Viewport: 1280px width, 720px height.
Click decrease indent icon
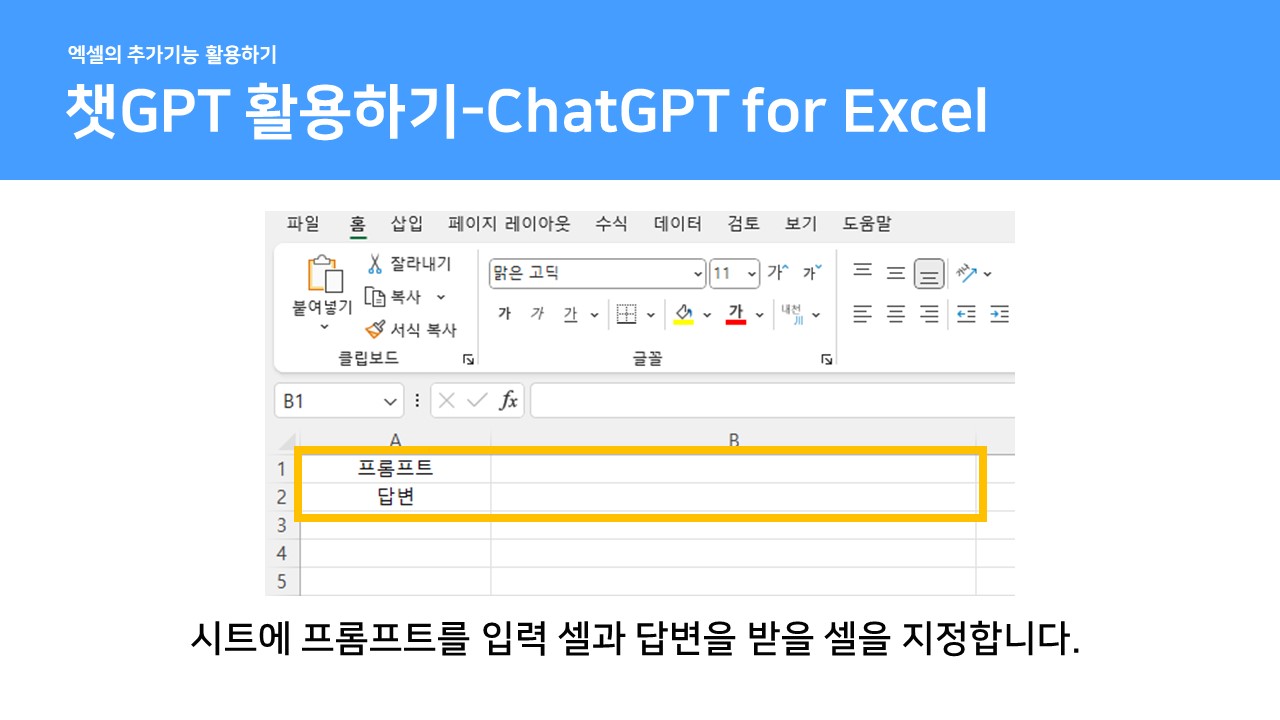click(x=966, y=314)
